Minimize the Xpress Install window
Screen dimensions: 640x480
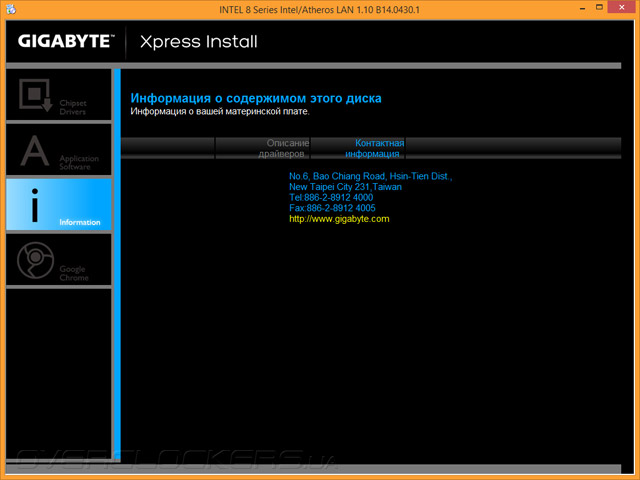582,8
